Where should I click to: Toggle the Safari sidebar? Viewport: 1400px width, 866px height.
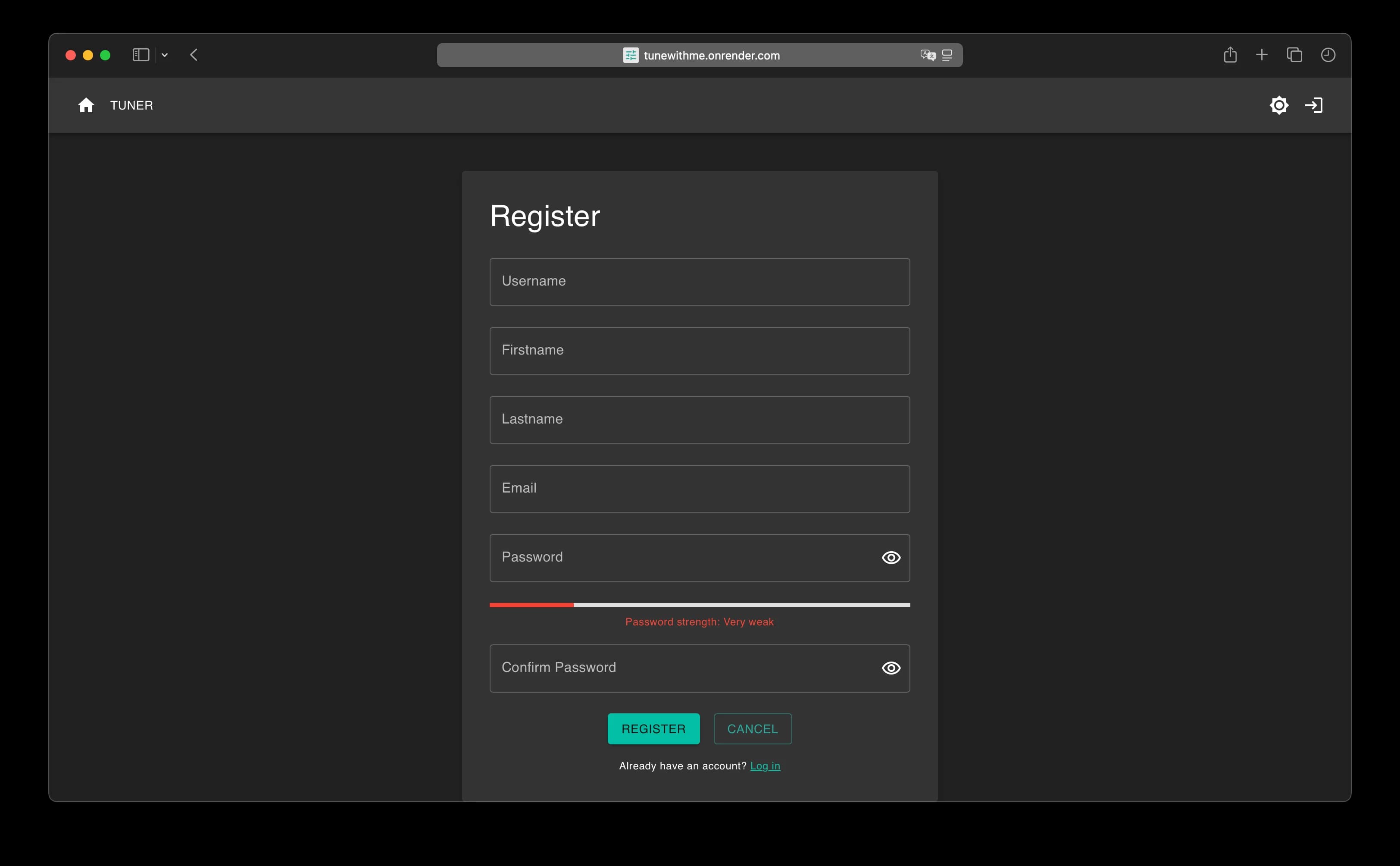click(x=140, y=54)
